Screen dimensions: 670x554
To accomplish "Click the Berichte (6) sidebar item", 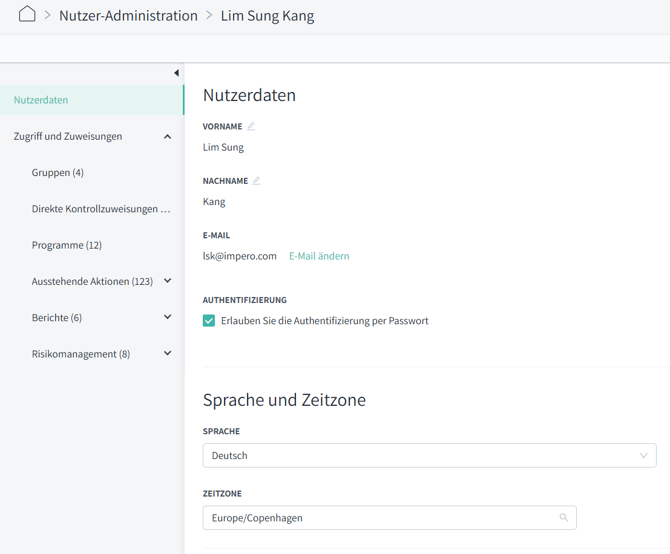I will (57, 318).
